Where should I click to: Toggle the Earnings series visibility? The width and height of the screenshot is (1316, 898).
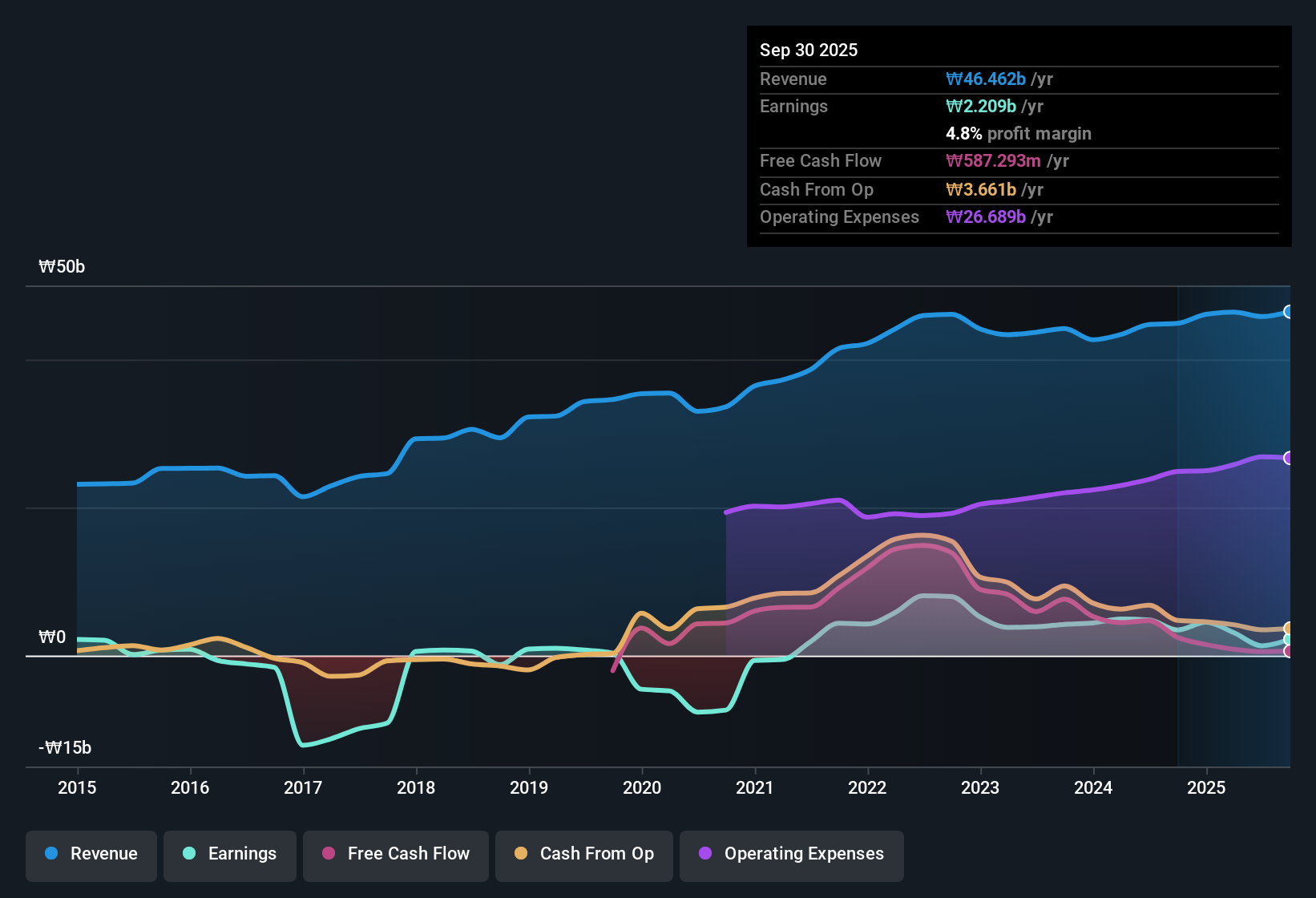click(x=229, y=854)
